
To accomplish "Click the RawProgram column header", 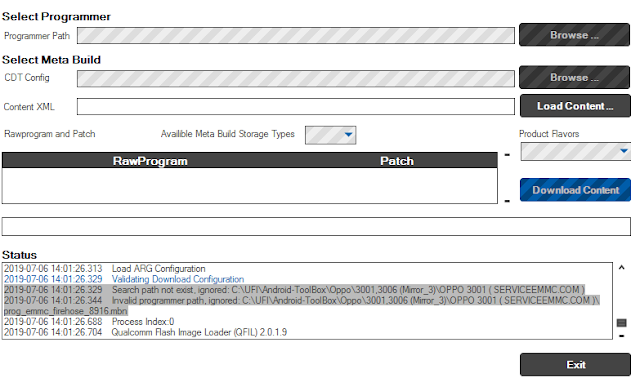I will point(150,161).
